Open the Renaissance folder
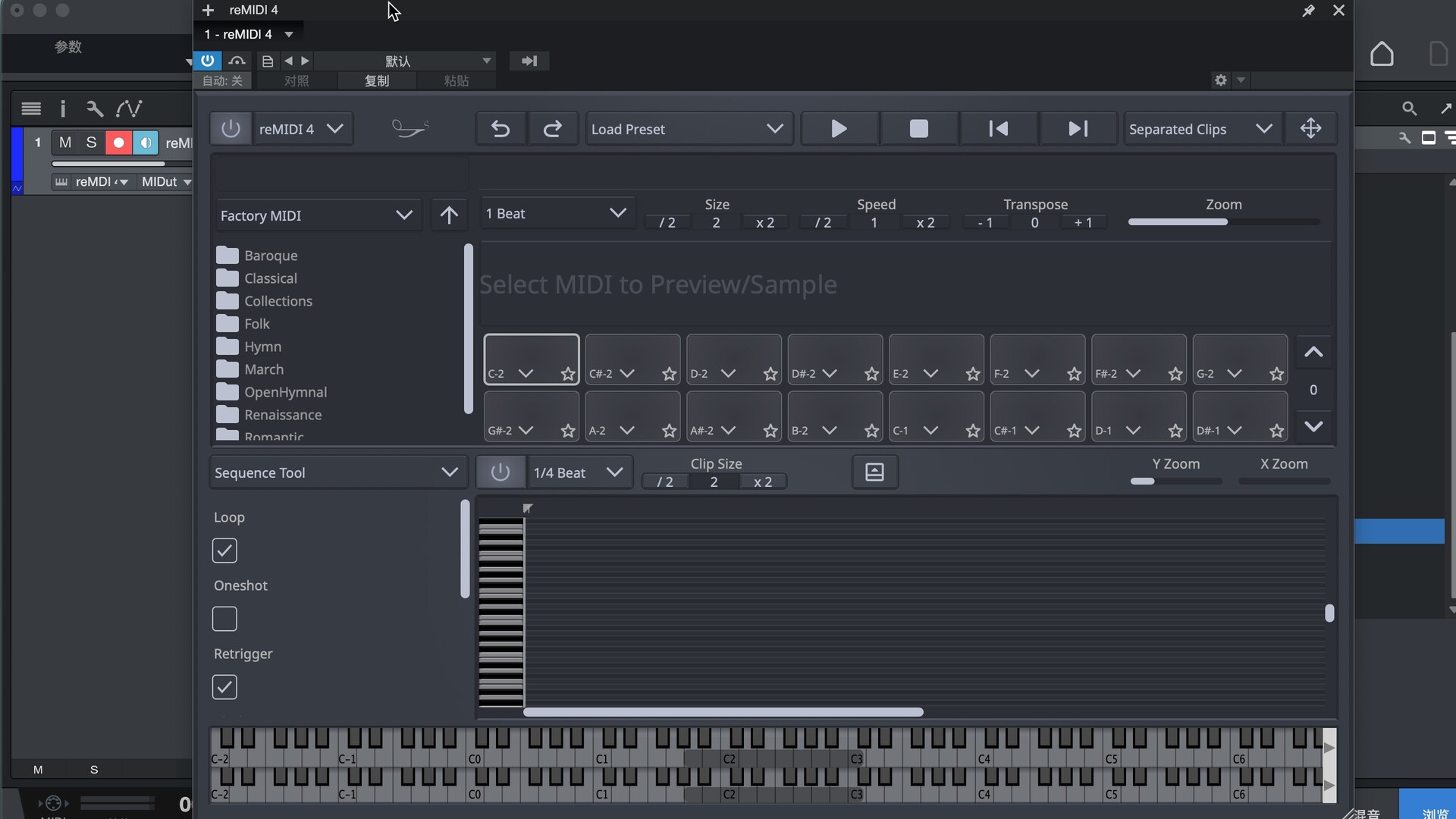1456x819 pixels. (x=269, y=415)
